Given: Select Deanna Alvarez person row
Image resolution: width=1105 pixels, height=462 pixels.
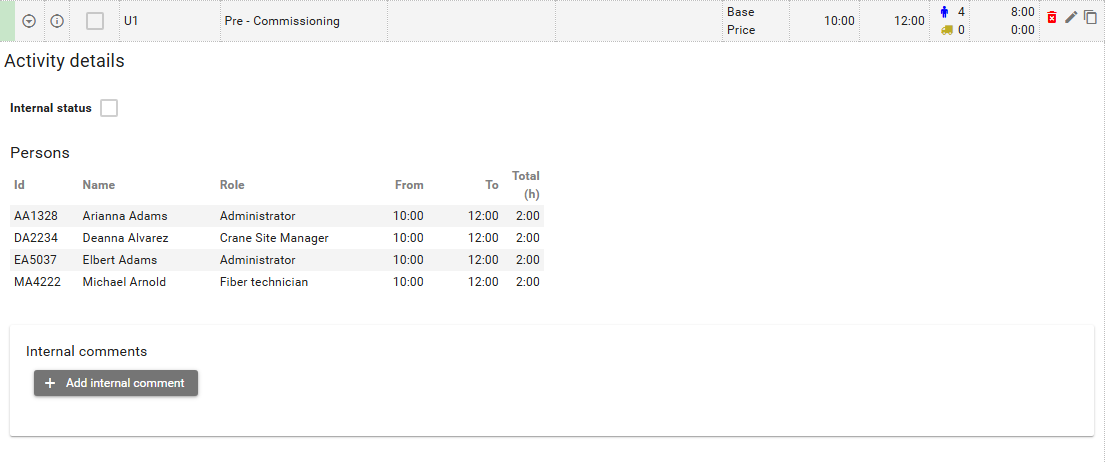Looking at the screenshot, I should tap(277, 238).
